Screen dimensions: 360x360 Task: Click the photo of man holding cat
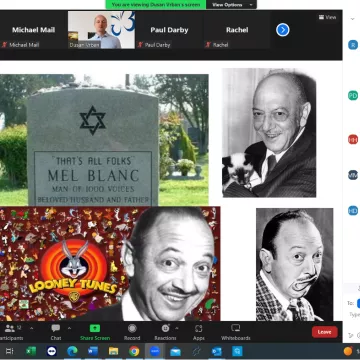(269, 133)
